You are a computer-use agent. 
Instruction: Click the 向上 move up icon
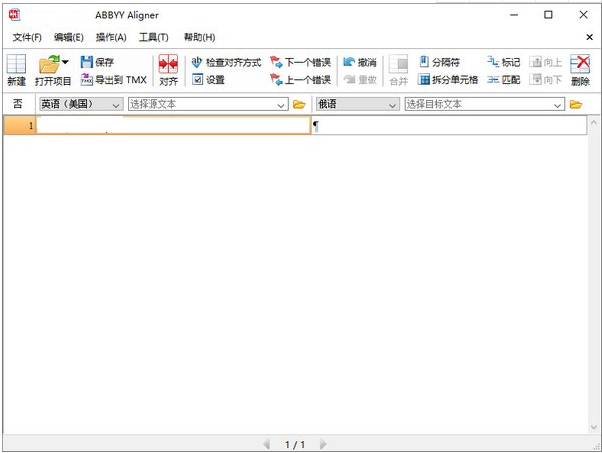click(x=535, y=62)
